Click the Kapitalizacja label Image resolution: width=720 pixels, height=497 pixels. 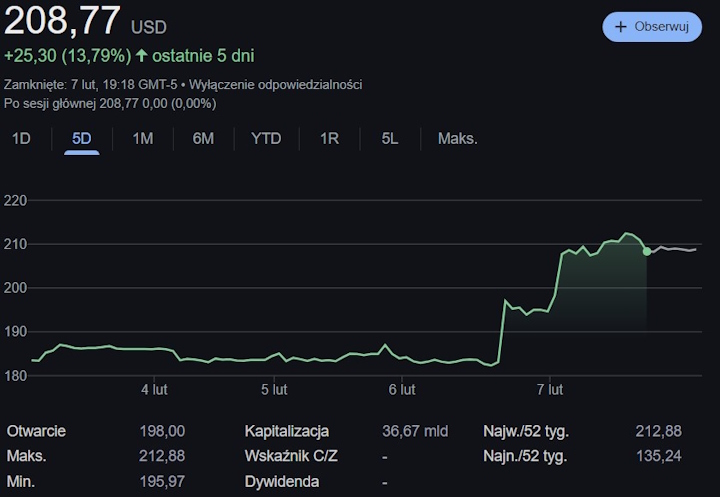pyautogui.click(x=287, y=431)
